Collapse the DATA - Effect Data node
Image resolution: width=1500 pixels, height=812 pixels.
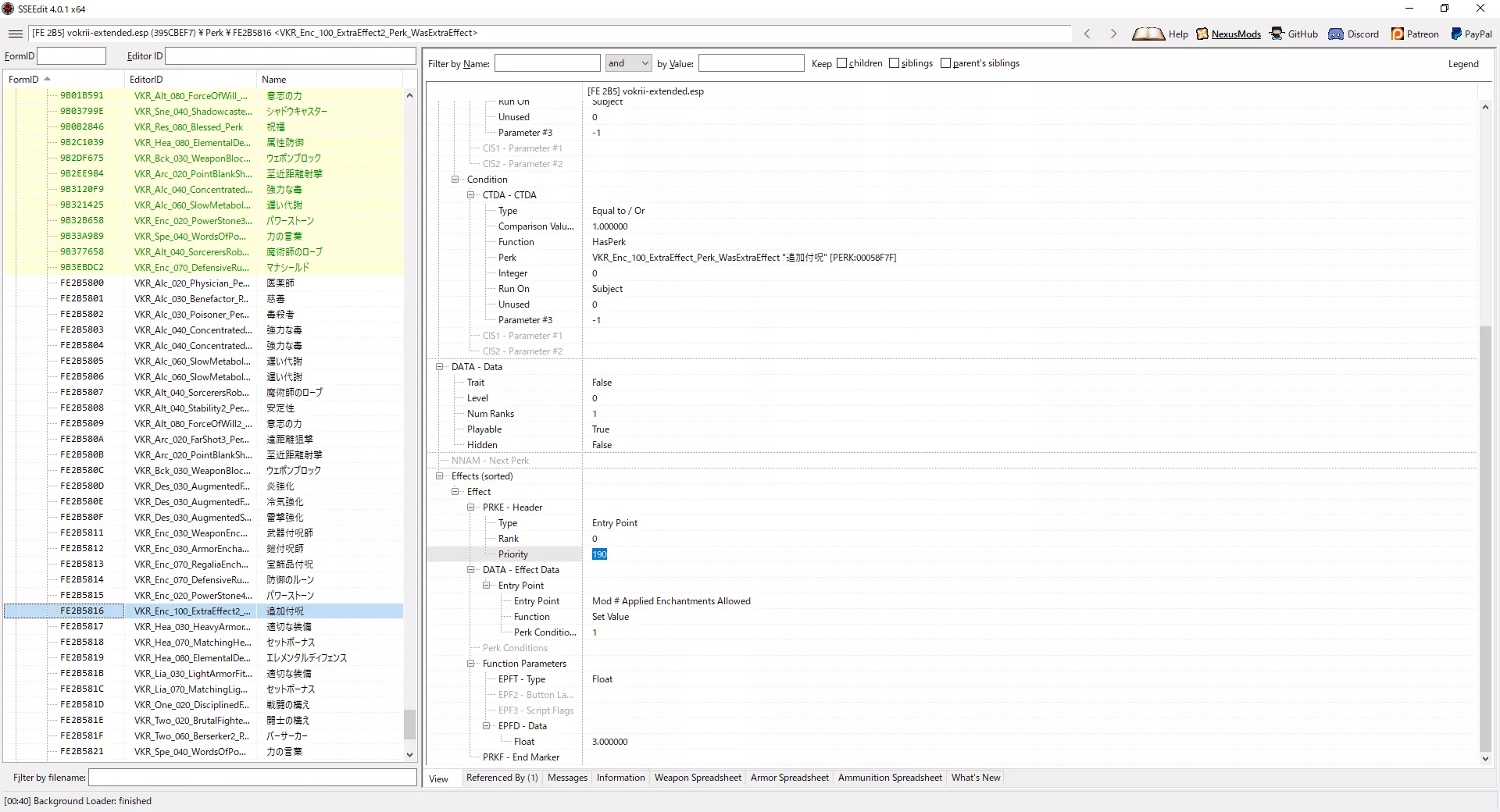pyautogui.click(x=470, y=570)
